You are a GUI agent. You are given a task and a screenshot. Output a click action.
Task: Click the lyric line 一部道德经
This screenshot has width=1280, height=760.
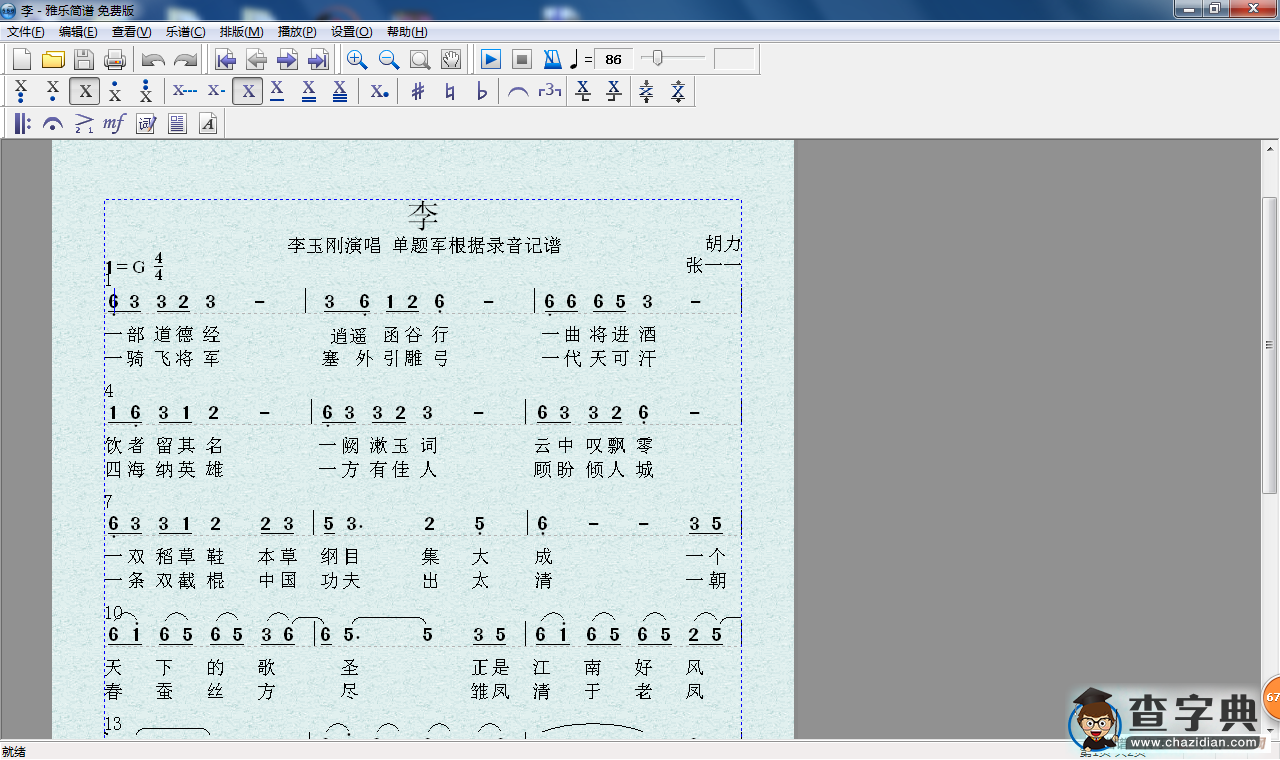coord(163,334)
